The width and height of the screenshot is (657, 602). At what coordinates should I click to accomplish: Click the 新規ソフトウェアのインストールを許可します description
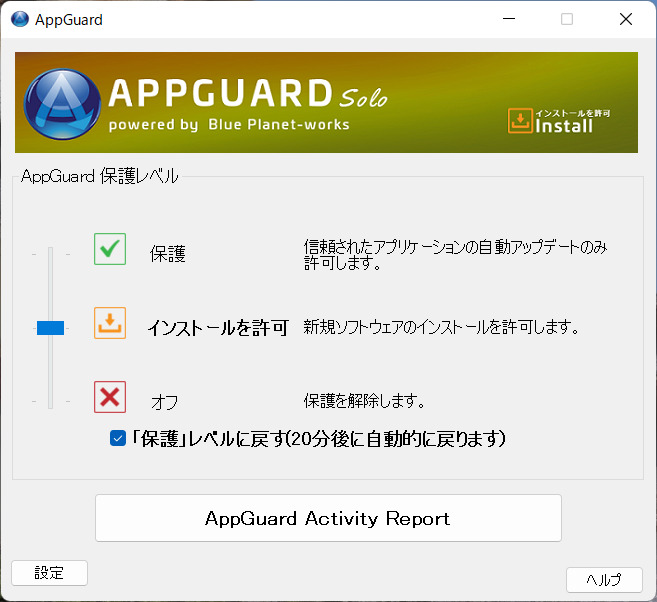coord(441,327)
